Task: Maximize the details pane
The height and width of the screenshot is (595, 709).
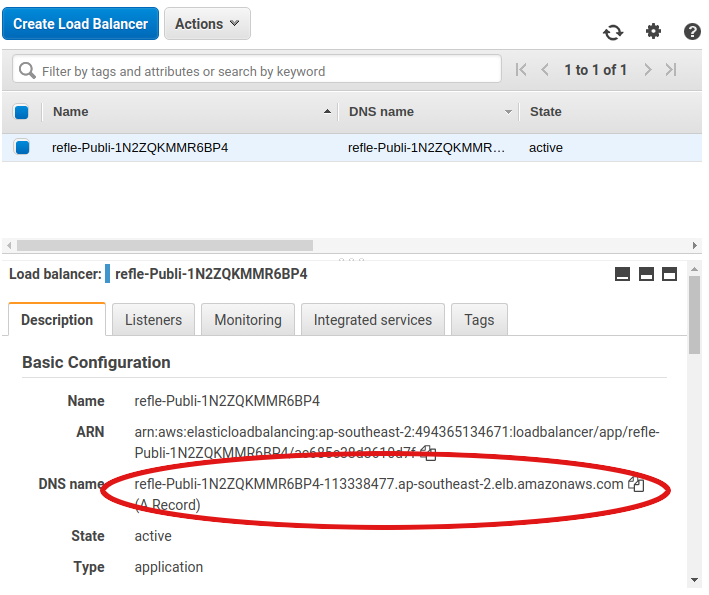Action: (x=669, y=274)
